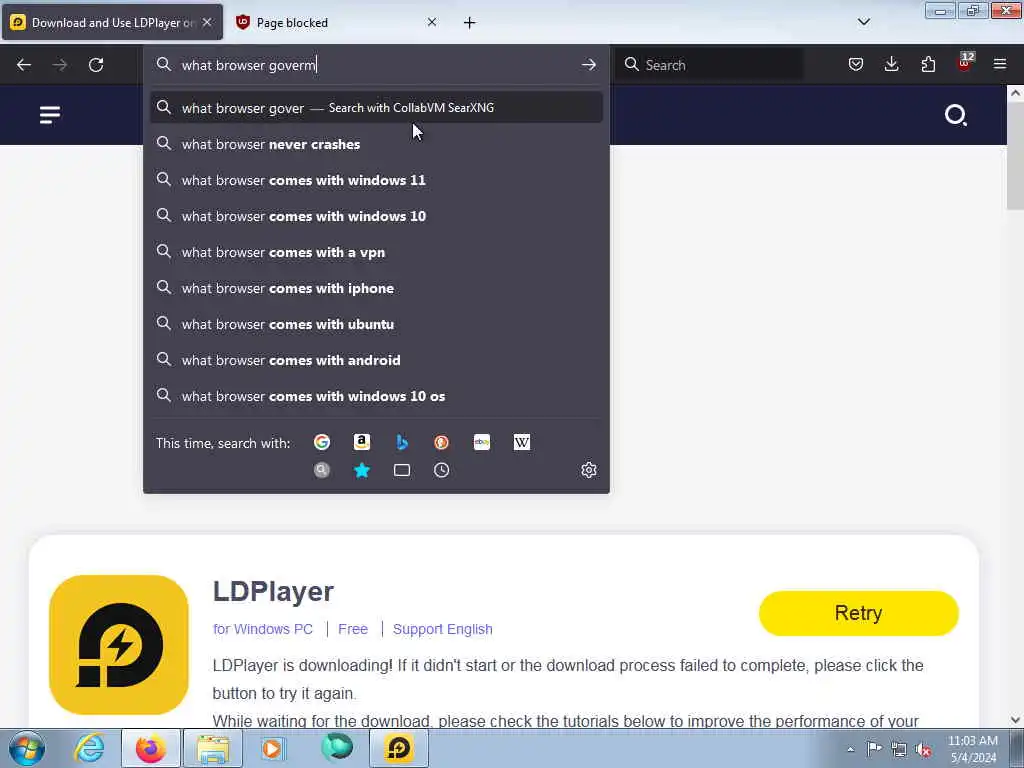Viewport: 1024px width, 768px height.
Task: Open the green globe browser in taskbar
Action: 337,748
